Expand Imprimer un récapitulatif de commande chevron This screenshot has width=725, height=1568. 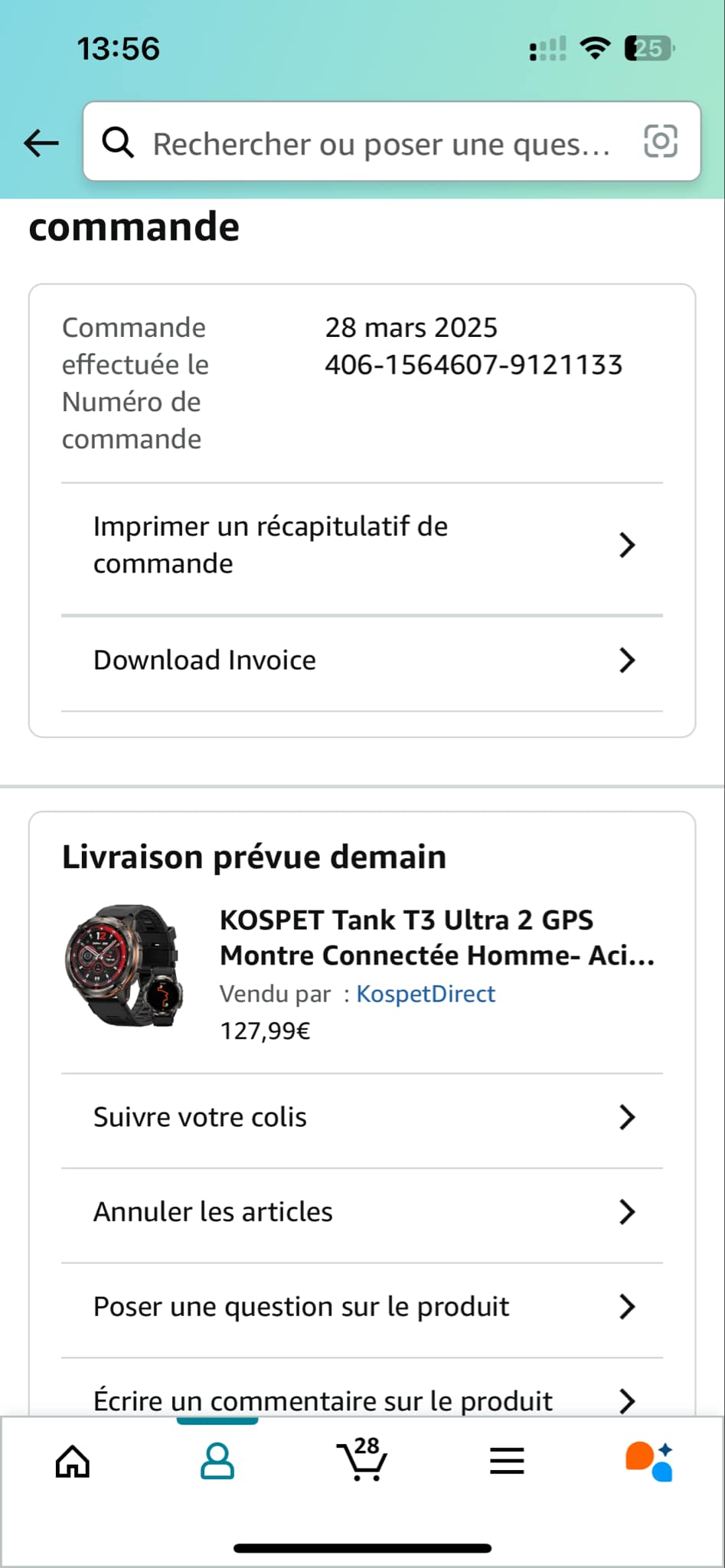point(627,545)
